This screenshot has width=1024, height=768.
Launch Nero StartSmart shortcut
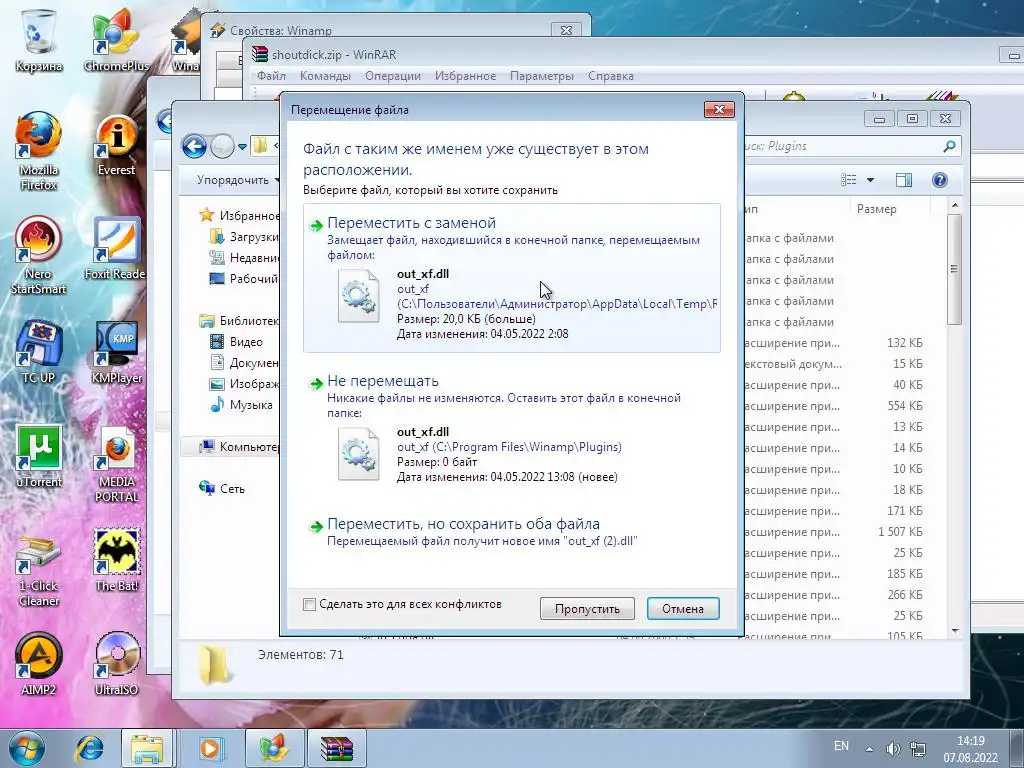pyautogui.click(x=39, y=255)
